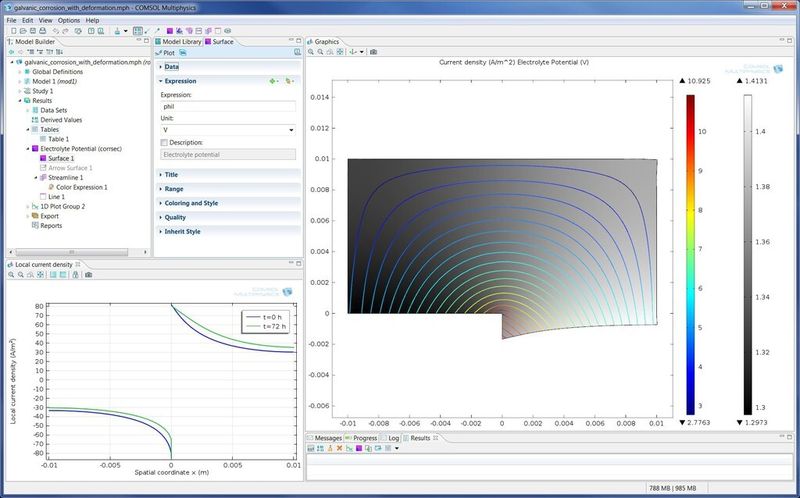Click snapshot icon in Local current density panel
Screen dimensions: 800x498
point(88,274)
